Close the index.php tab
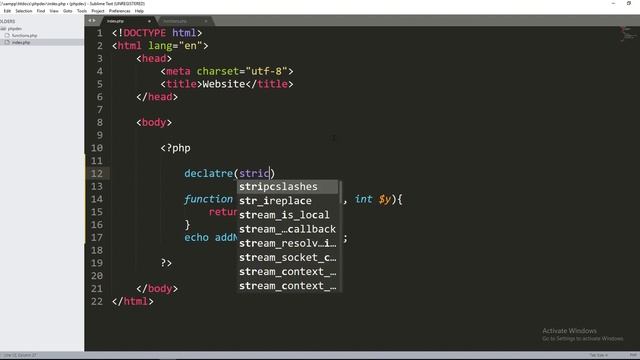 (x=149, y=21)
